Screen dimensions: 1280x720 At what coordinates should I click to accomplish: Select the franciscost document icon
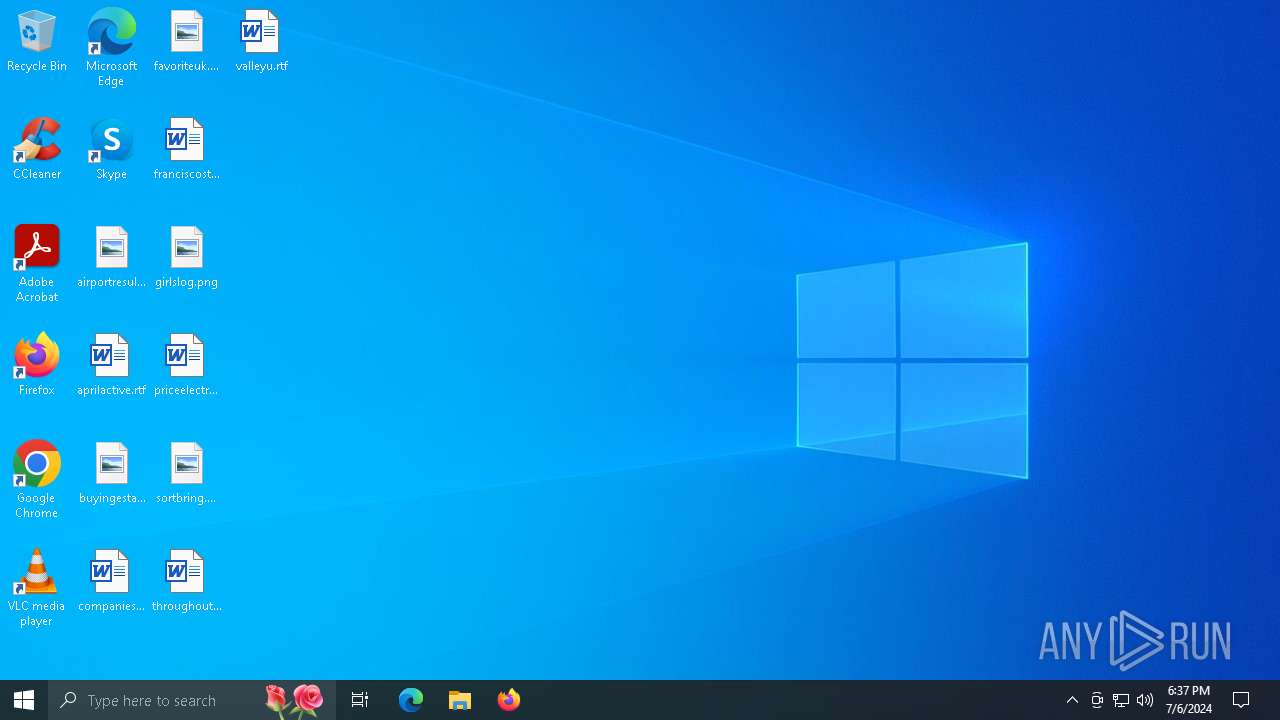coord(186,150)
